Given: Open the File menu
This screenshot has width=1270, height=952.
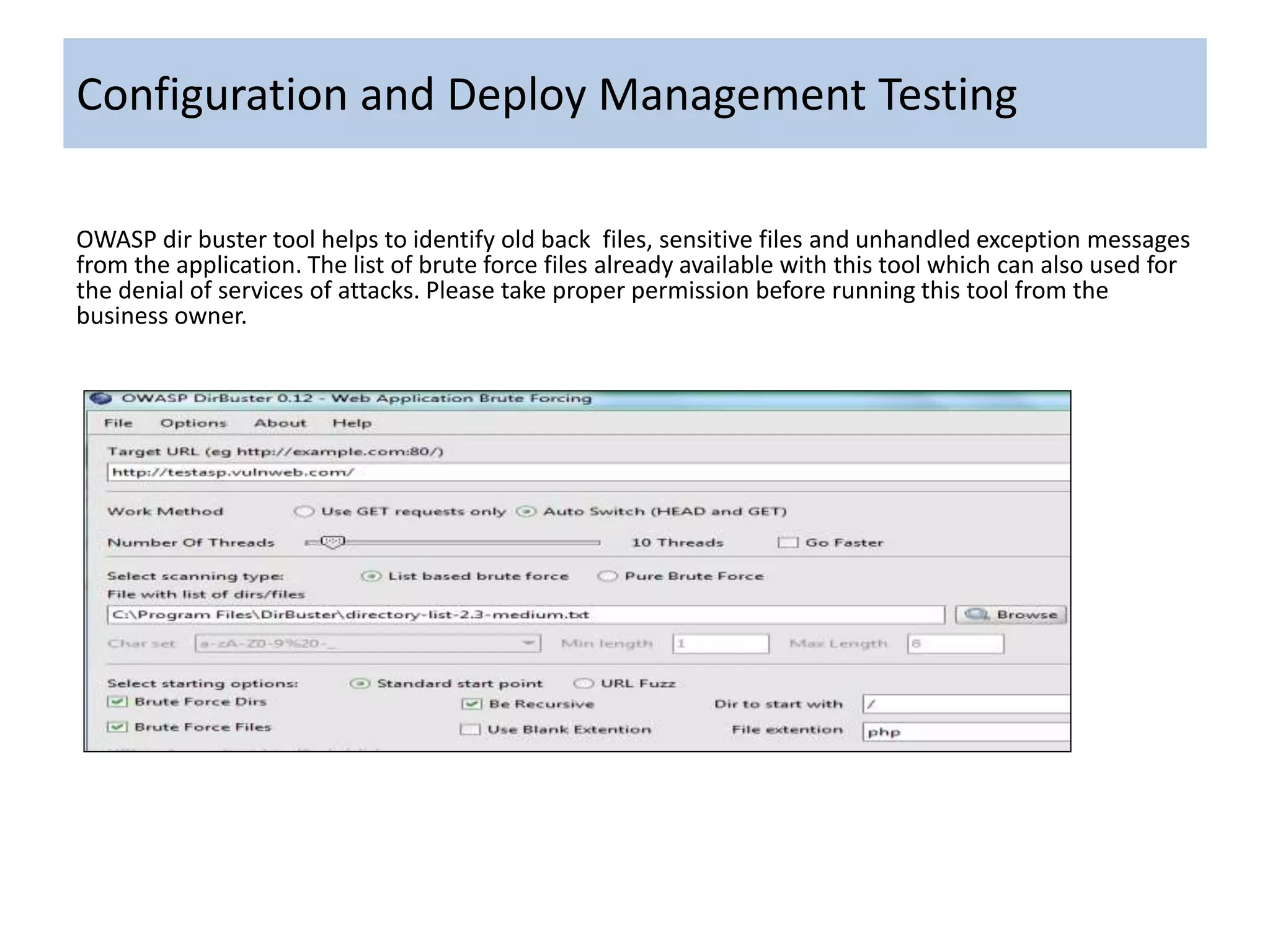Looking at the screenshot, I should click(x=118, y=423).
